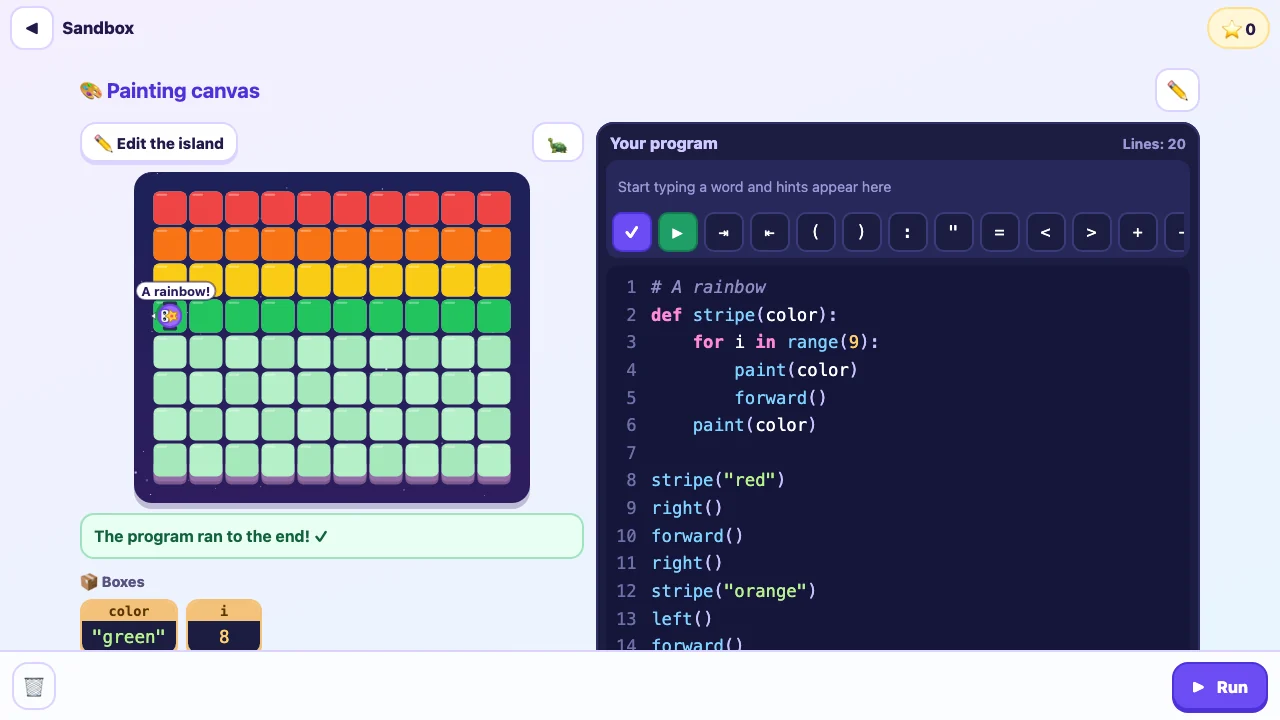The height and width of the screenshot is (720, 1280).
Task: Open the star score counter
Action: (1238, 29)
